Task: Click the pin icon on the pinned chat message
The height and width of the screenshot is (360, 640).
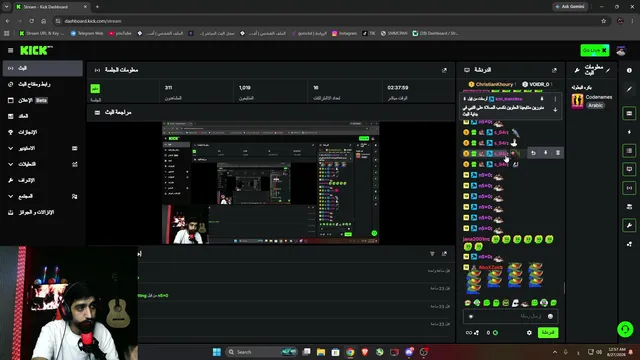Action: (x=542, y=99)
